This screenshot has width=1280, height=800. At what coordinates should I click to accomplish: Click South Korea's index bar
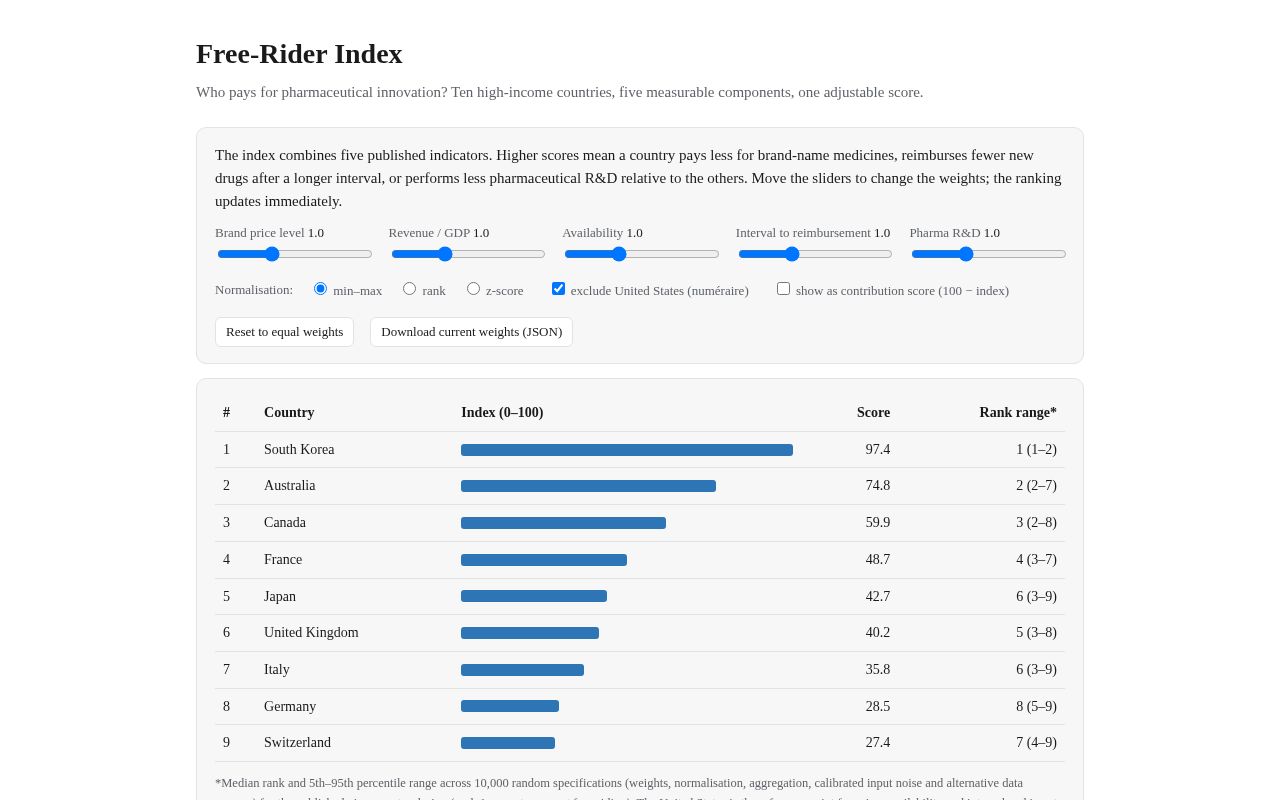pyautogui.click(x=627, y=450)
